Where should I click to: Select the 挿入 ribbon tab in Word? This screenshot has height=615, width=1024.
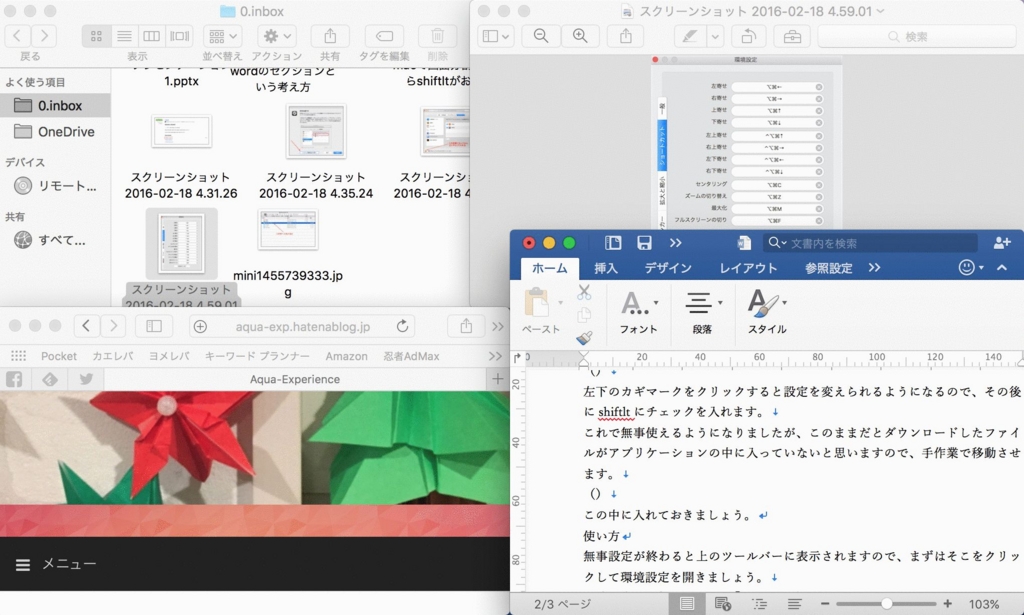605,268
